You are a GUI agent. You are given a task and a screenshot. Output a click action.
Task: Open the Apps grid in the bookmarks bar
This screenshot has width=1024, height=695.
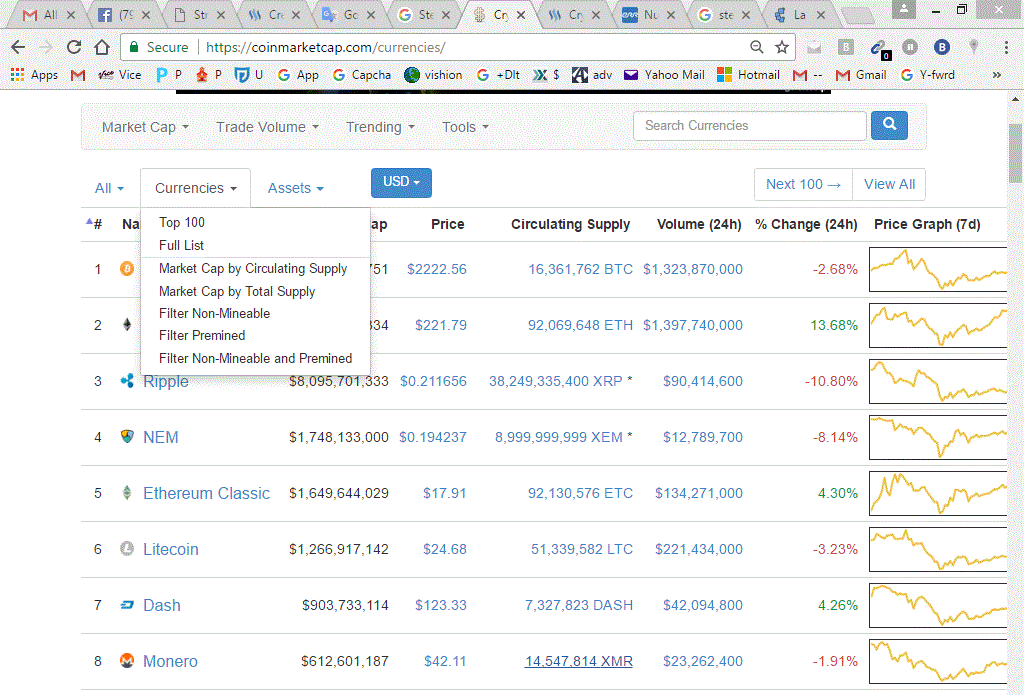[x=34, y=75]
